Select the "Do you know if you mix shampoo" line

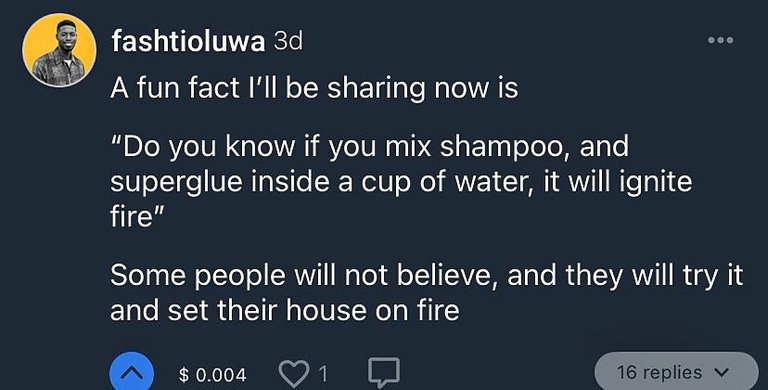(369, 148)
